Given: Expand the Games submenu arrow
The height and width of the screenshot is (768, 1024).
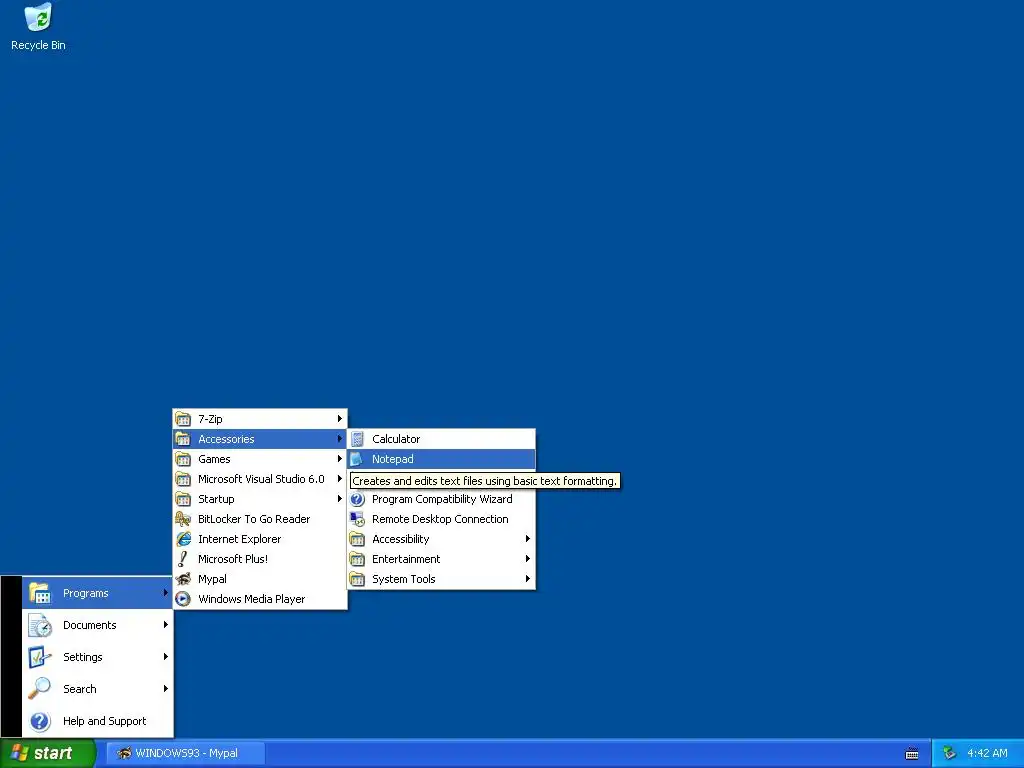Looking at the screenshot, I should click(340, 459).
